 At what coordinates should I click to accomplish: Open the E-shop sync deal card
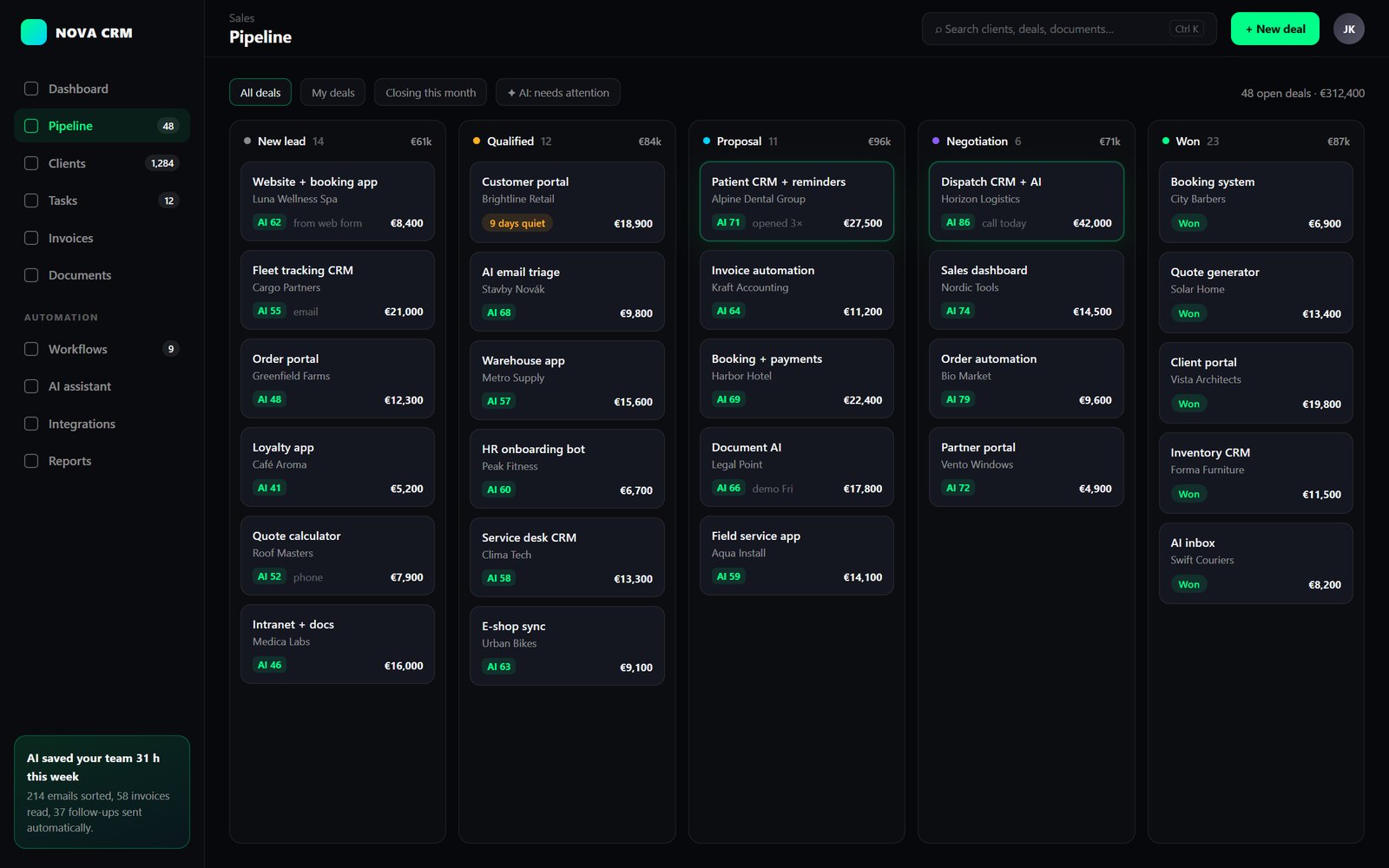coord(567,646)
